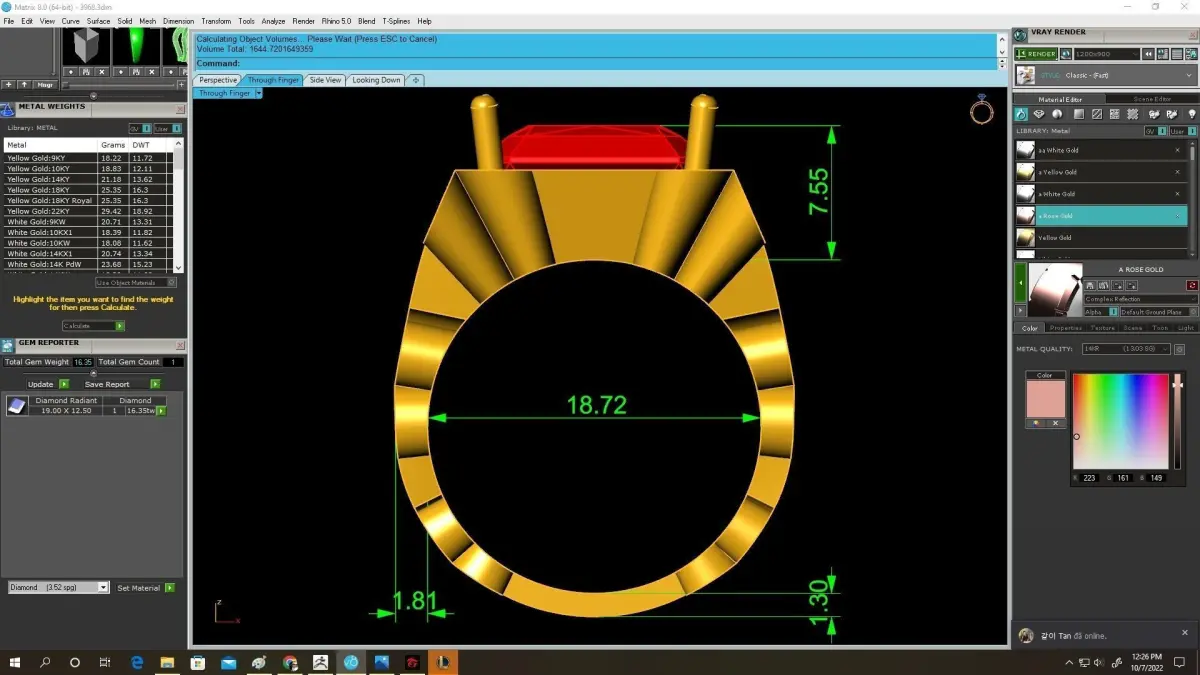The height and width of the screenshot is (675, 1200).
Task: Collapse material preview with green arrow
Action: click(1020, 283)
